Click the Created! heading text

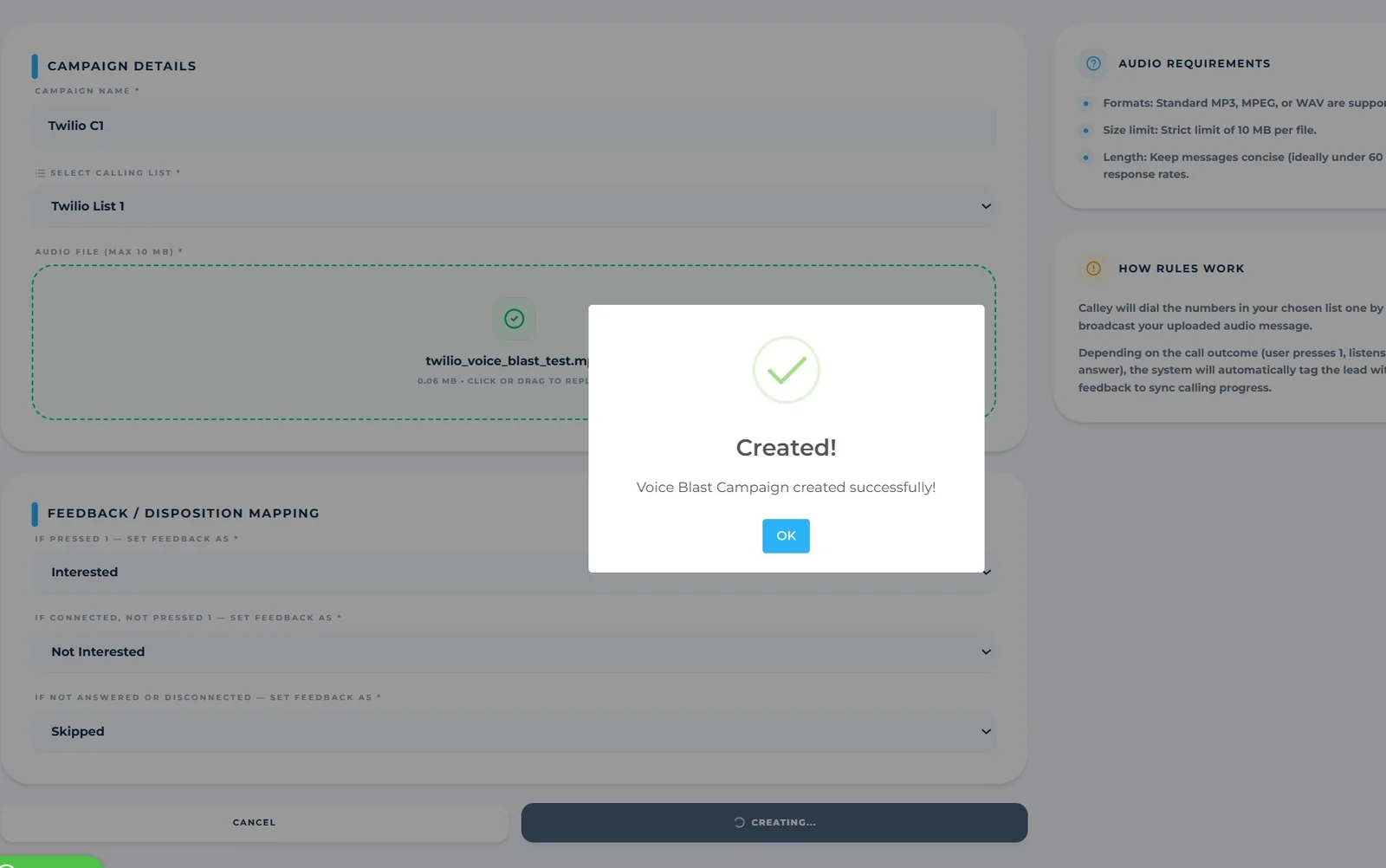pos(786,447)
